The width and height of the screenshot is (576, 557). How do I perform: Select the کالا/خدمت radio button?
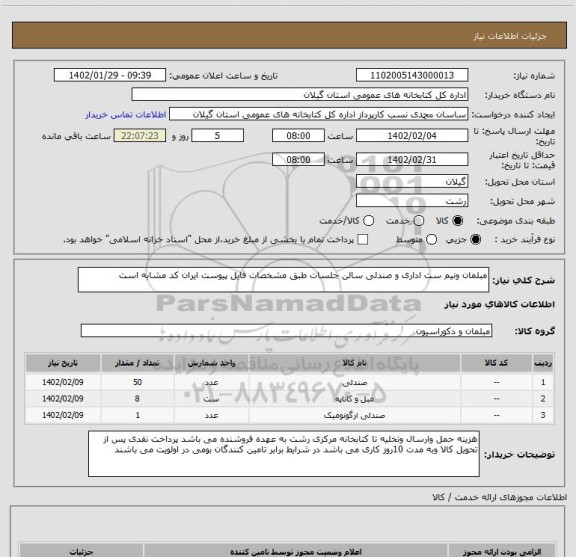[368, 221]
